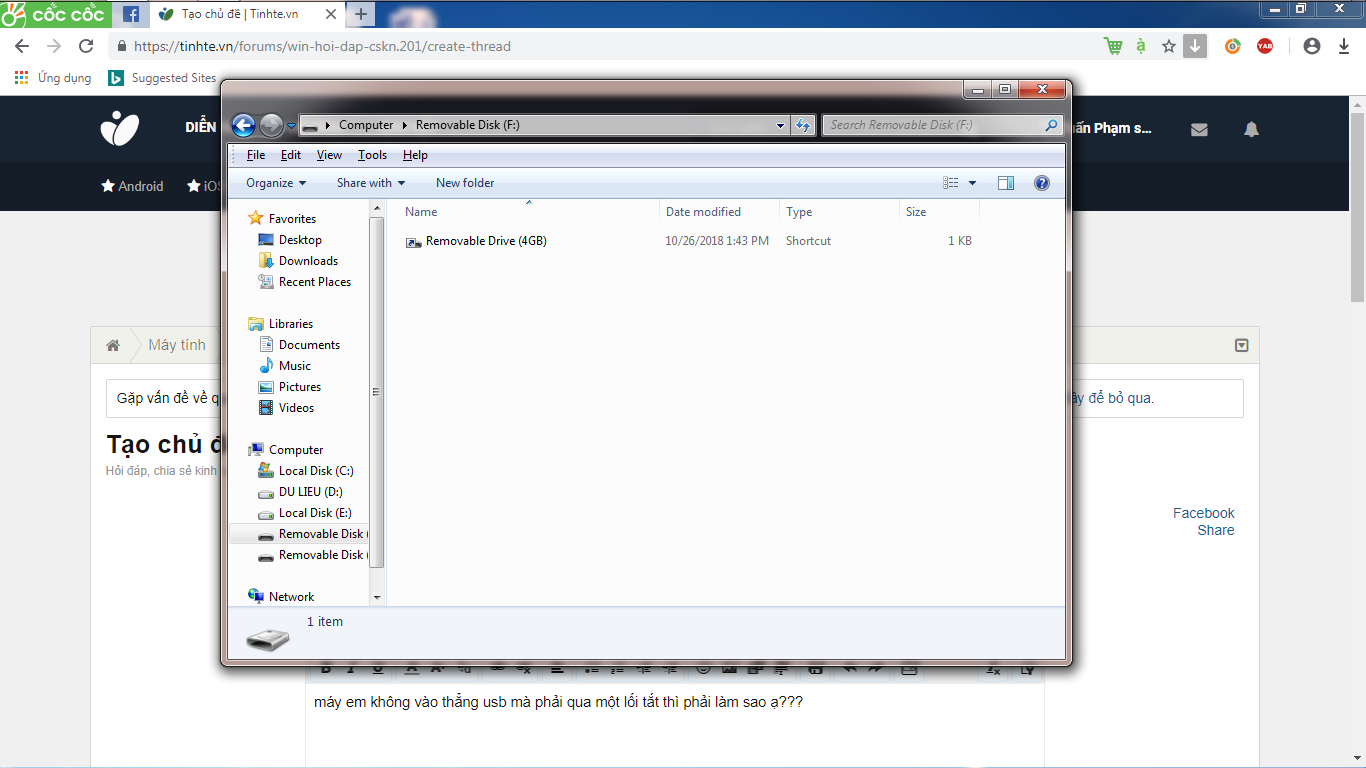Click Máy tính breadcrumb link
The height and width of the screenshot is (768, 1366).
point(177,345)
